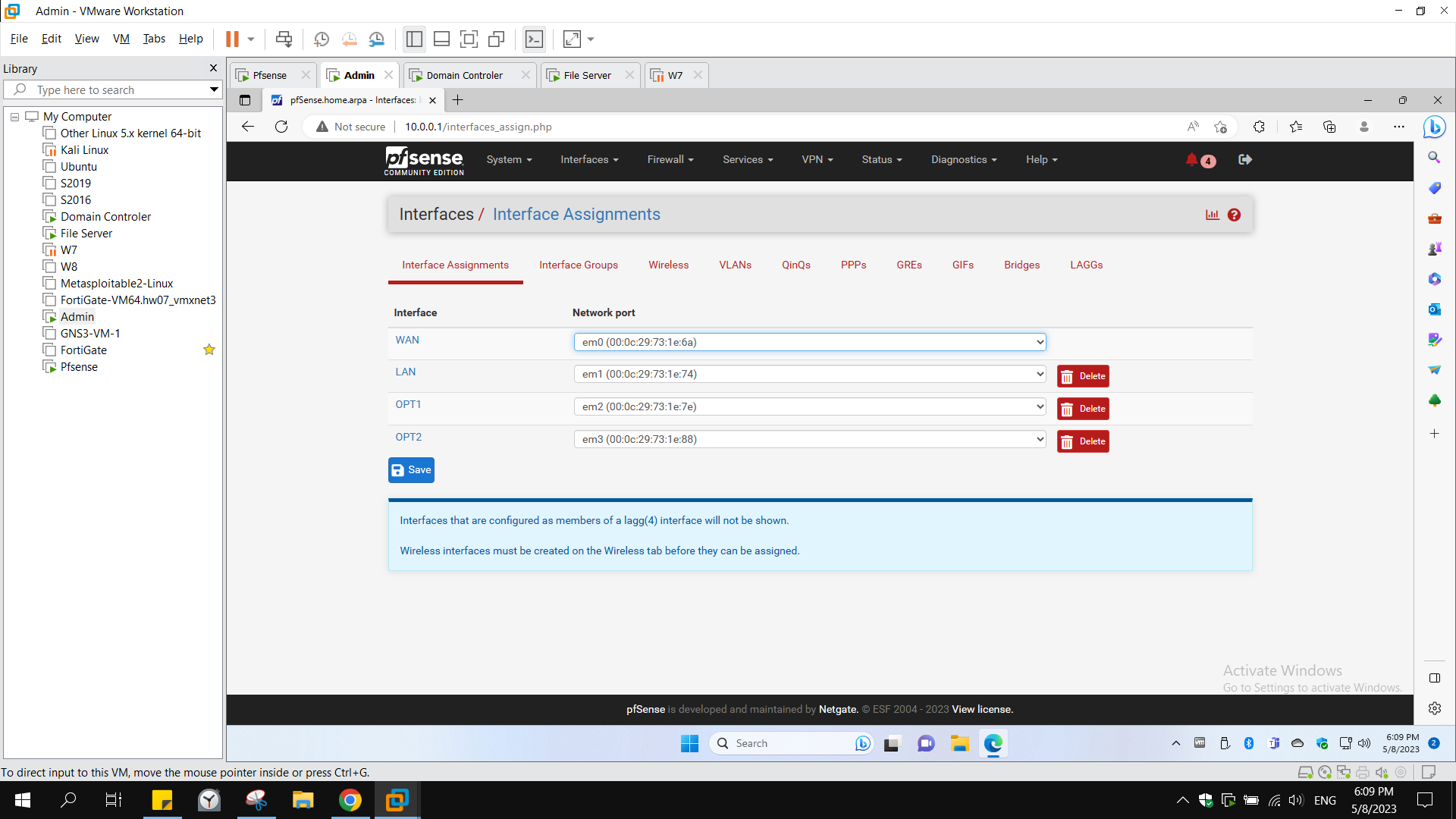
Task: Take a snapshot of the Admin VM
Action: pyautogui.click(x=321, y=39)
